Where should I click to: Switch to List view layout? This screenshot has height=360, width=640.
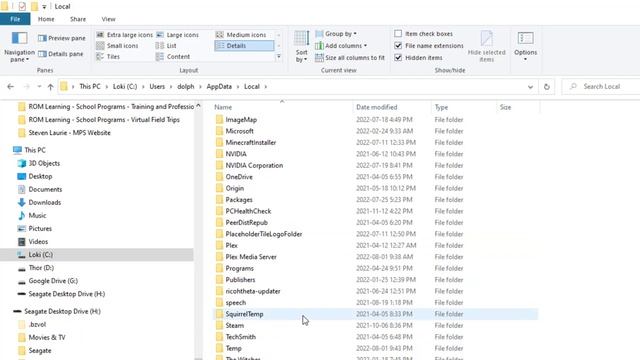tap(166, 46)
